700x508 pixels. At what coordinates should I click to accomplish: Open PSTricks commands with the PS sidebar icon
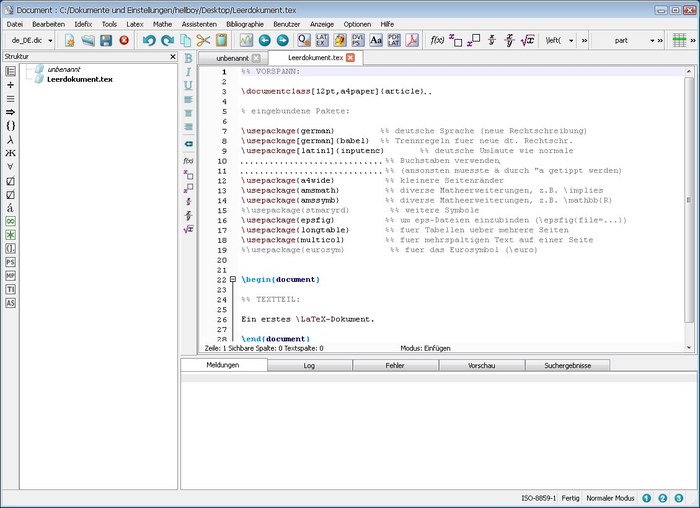[x=10, y=262]
